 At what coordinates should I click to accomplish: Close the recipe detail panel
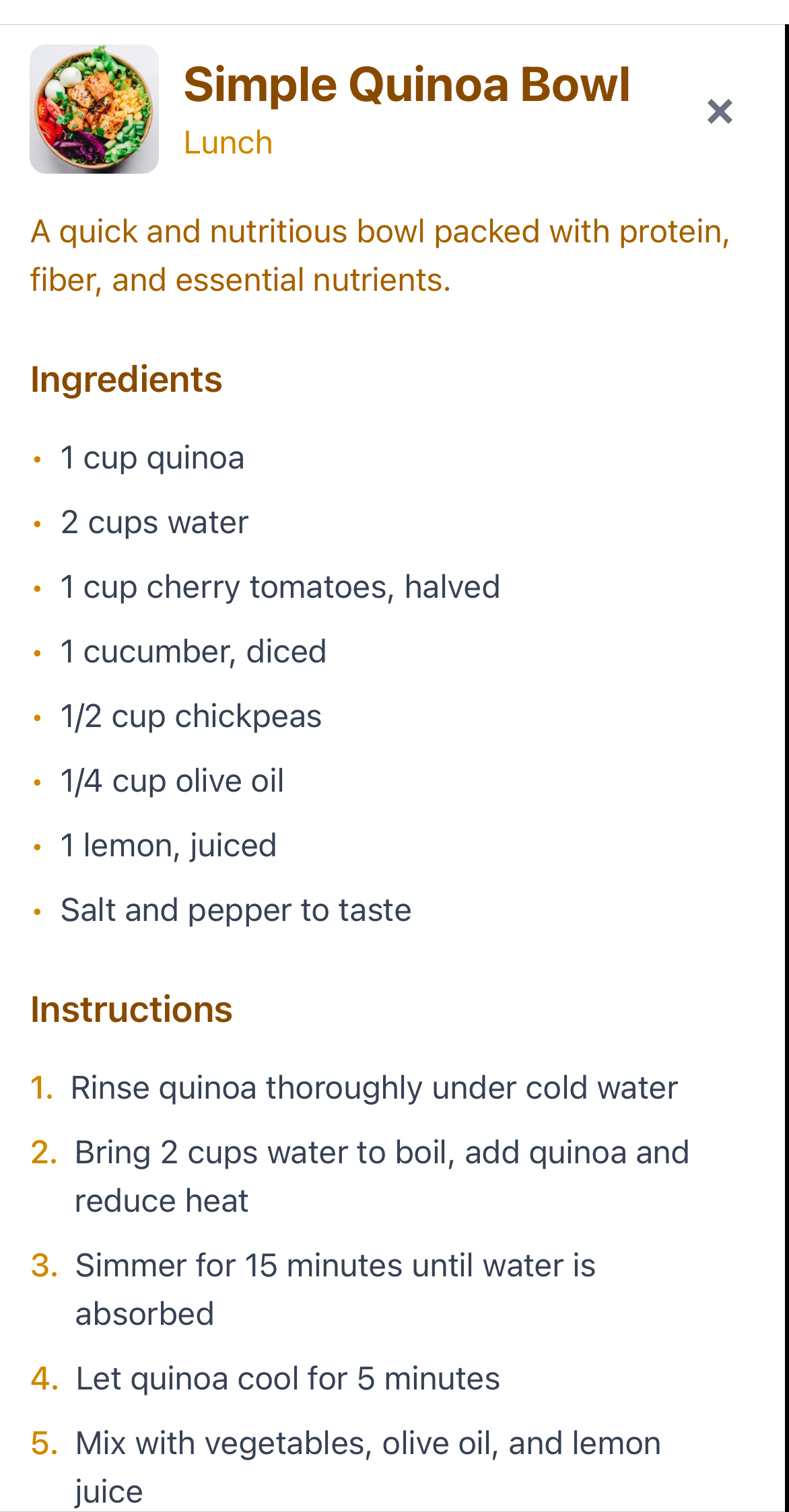click(x=720, y=112)
